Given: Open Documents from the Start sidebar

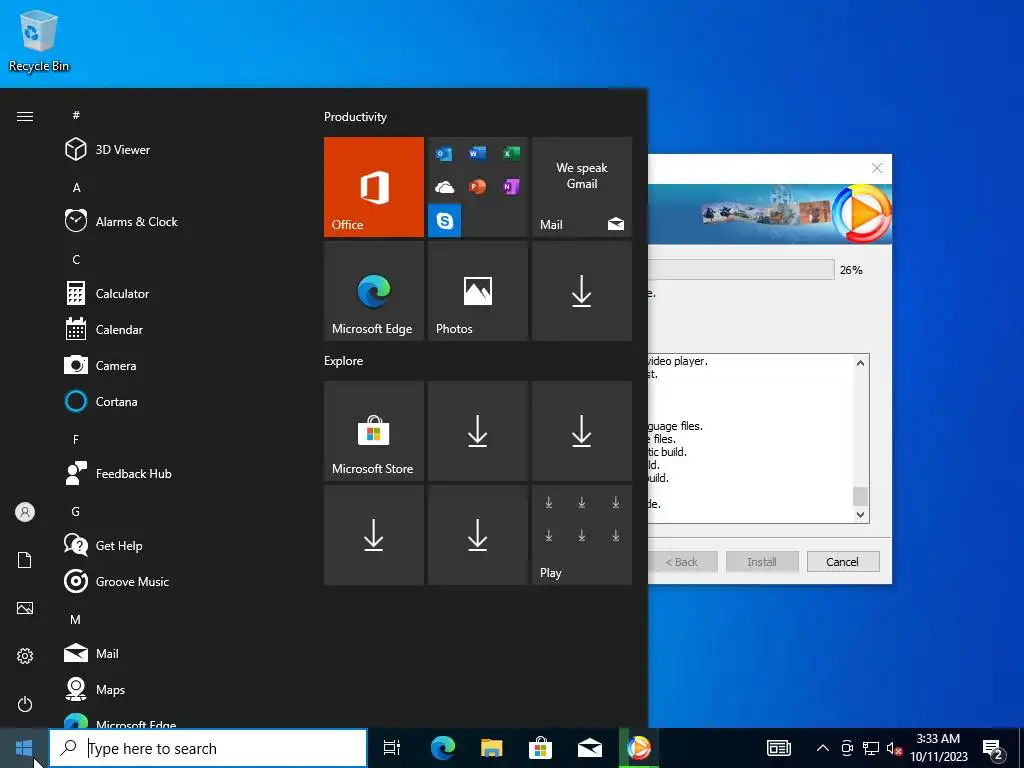Looking at the screenshot, I should [x=25, y=560].
